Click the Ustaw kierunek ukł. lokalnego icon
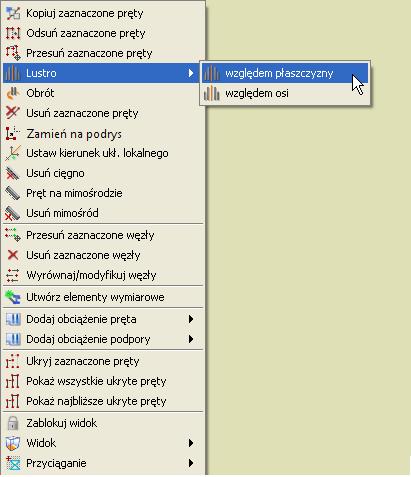 [x=13, y=153]
